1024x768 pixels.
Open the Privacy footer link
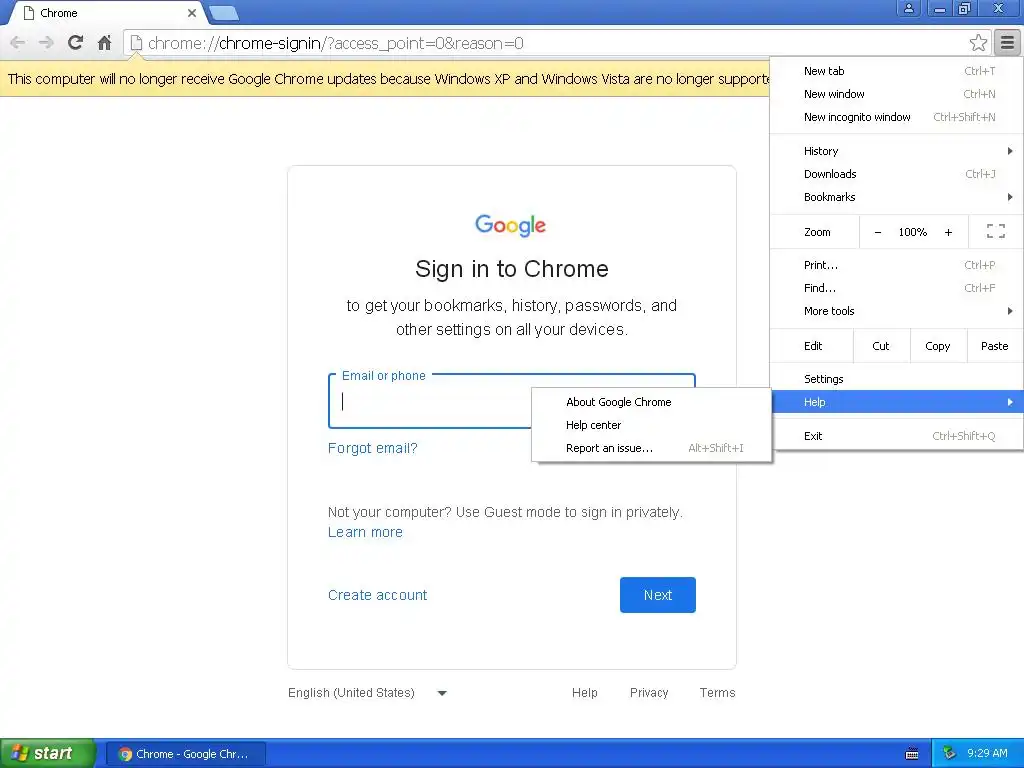(649, 692)
